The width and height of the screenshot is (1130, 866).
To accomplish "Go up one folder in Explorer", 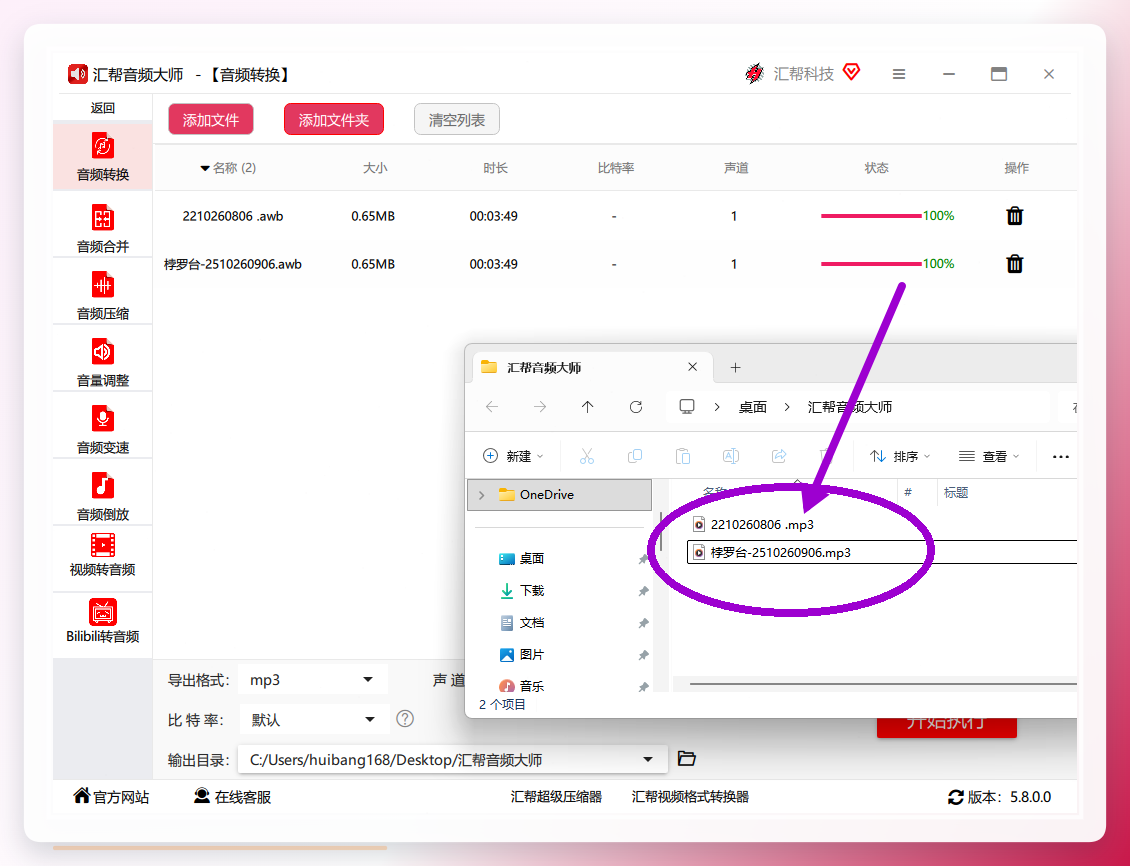I will 587,407.
